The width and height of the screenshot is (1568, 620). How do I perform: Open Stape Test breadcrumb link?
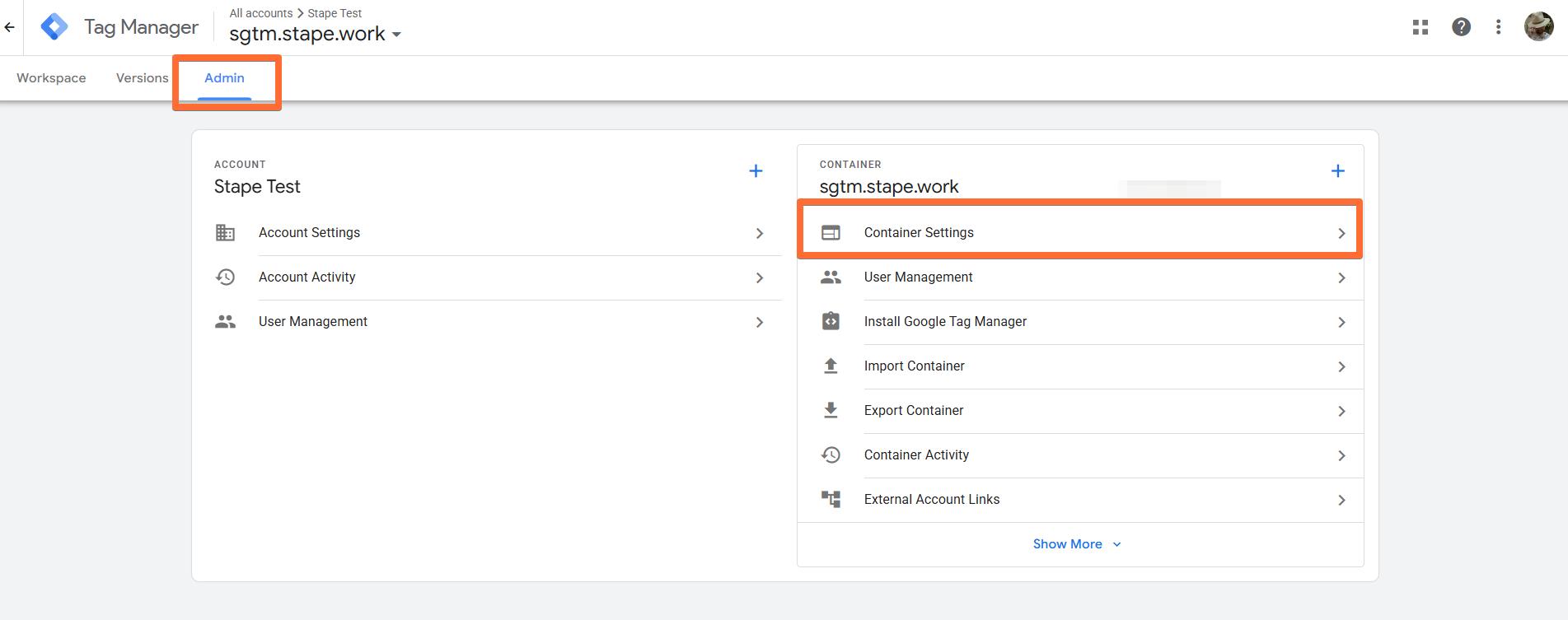(335, 13)
